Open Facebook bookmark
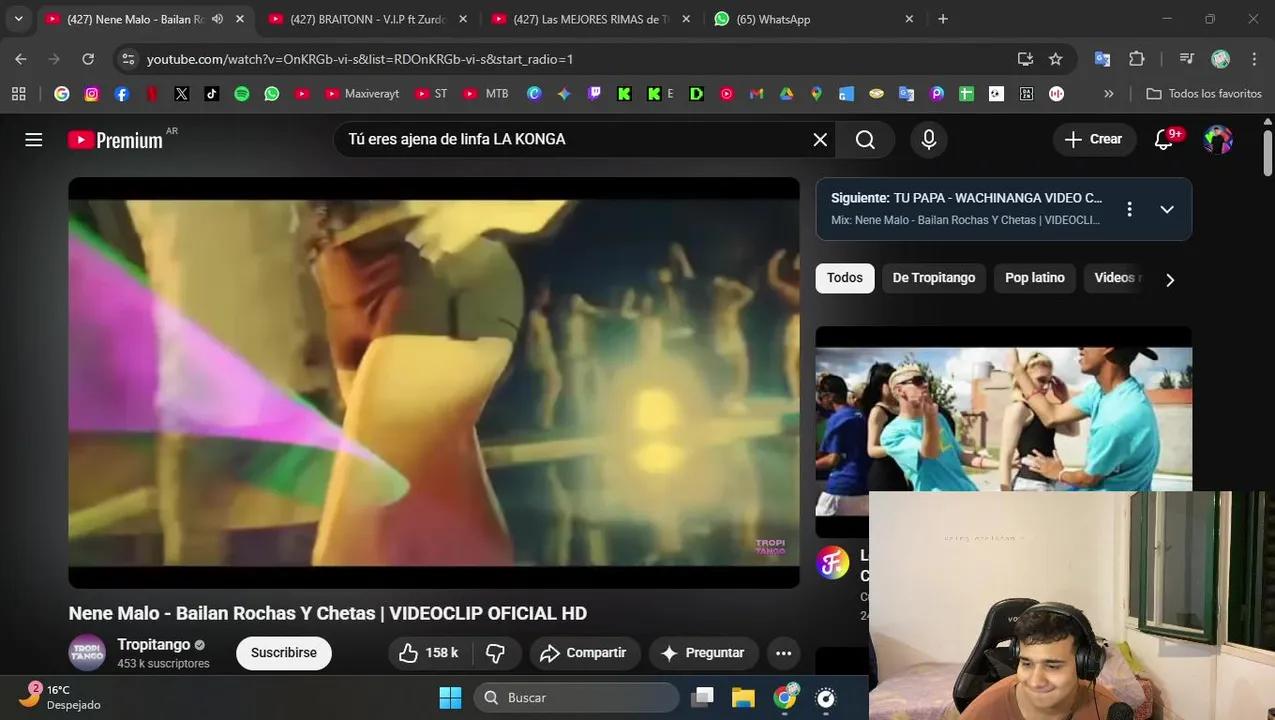Image resolution: width=1275 pixels, height=720 pixels. [x=122, y=94]
